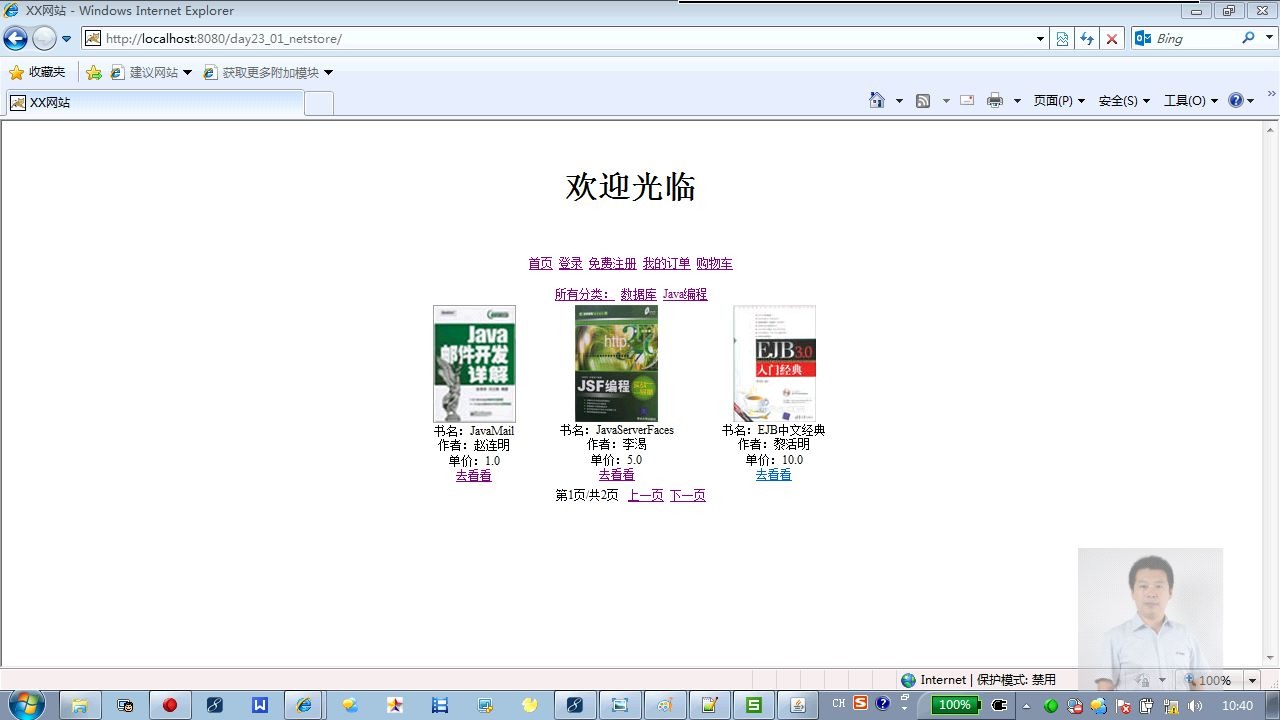Click the Read Mail envelope icon
This screenshot has height=720, width=1280.
coord(967,100)
